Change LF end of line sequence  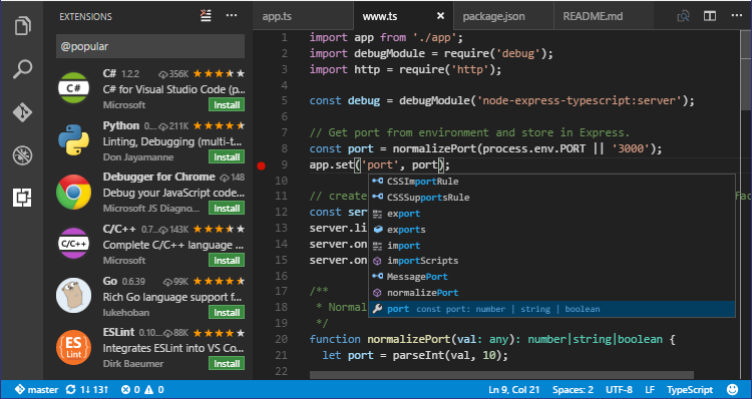[650, 389]
